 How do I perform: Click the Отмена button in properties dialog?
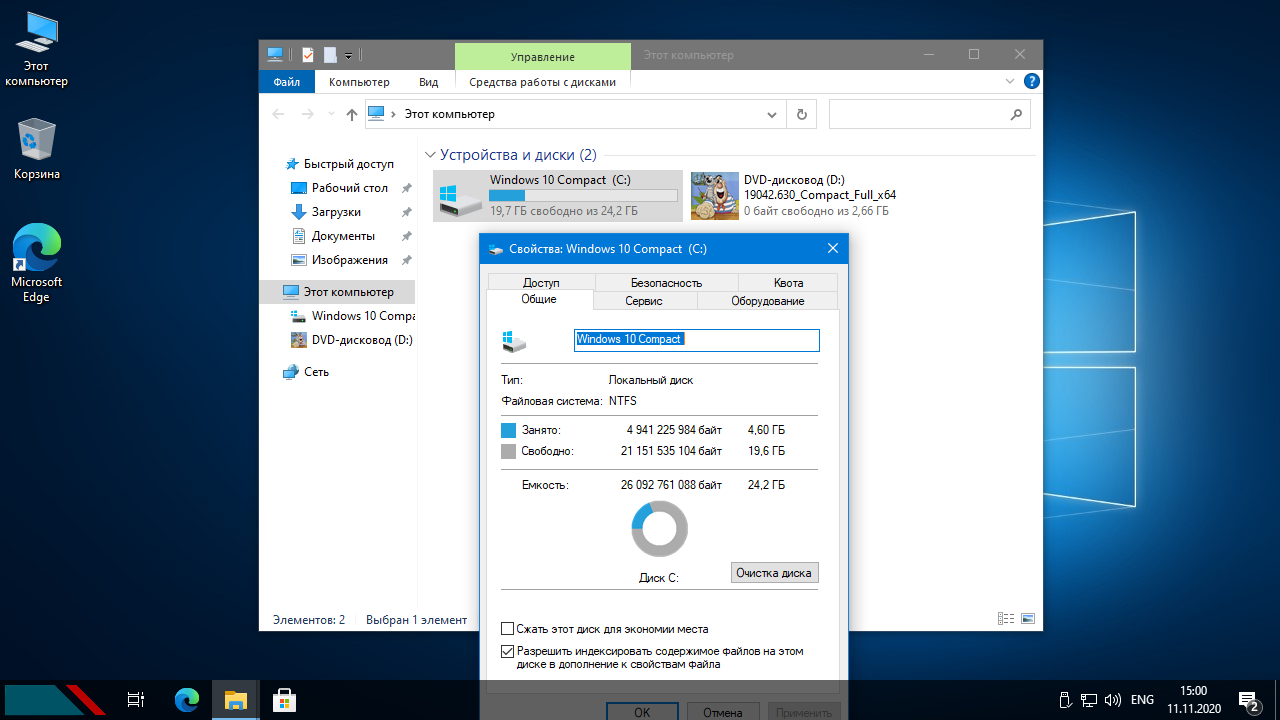coord(722,712)
